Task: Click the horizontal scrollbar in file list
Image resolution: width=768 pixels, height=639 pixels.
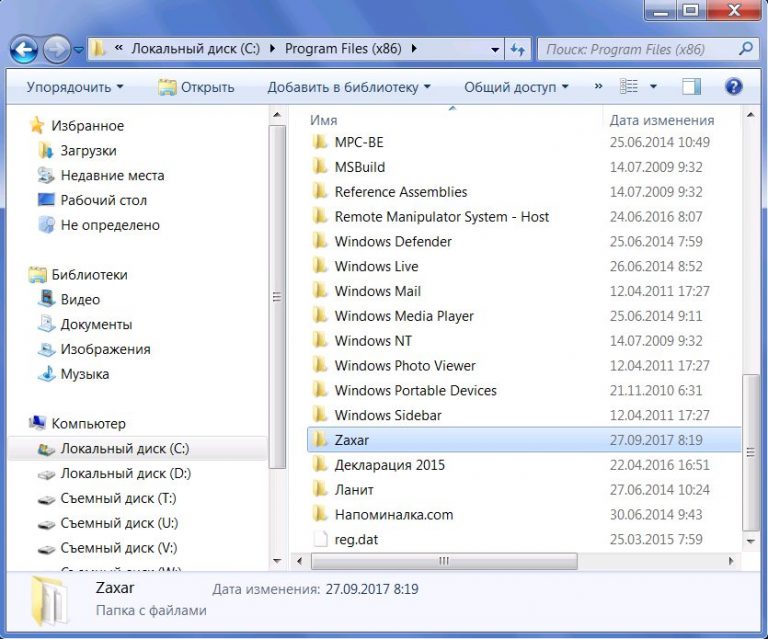Action: click(445, 561)
